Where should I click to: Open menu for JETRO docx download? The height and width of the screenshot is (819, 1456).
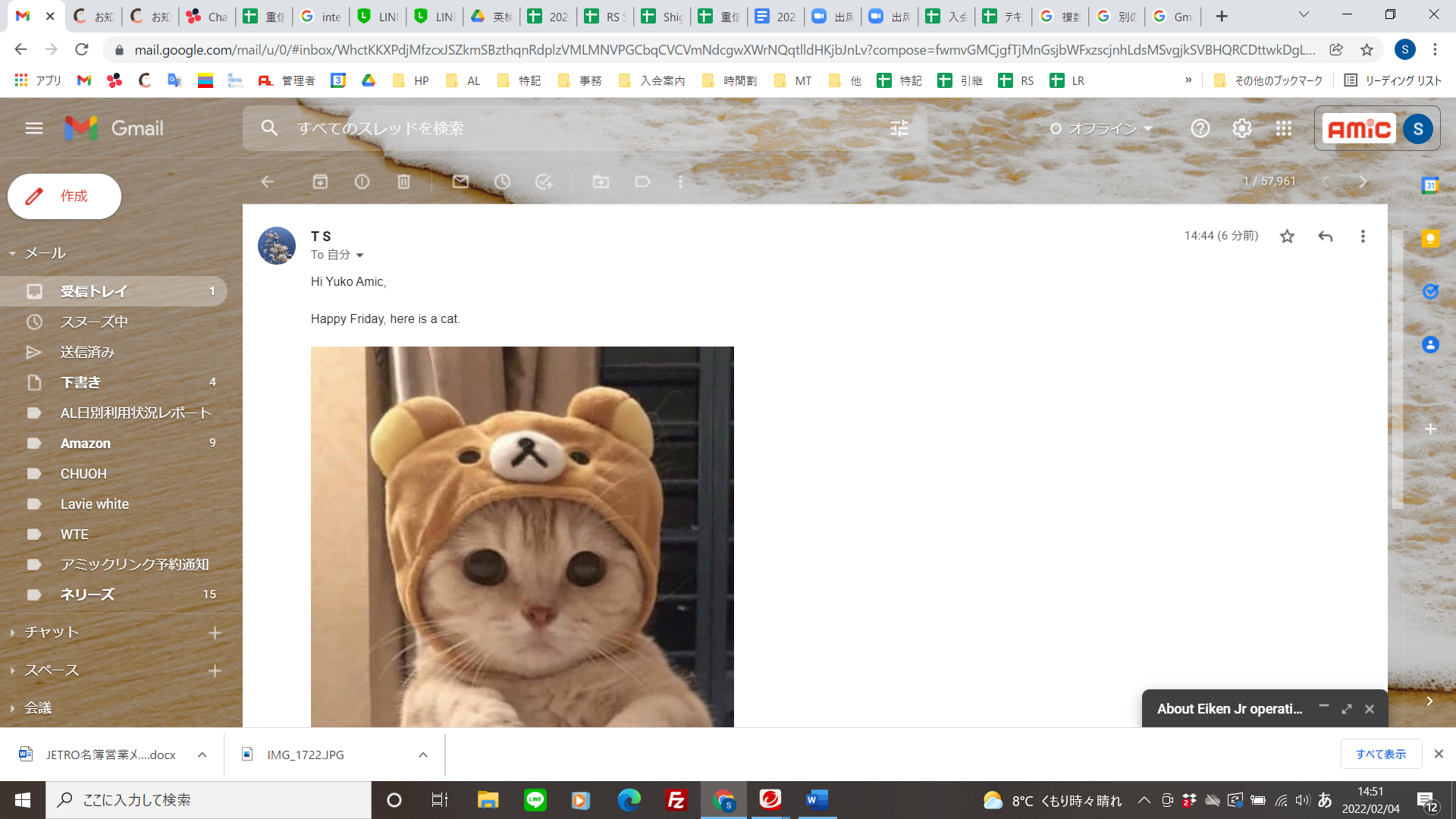(x=202, y=755)
